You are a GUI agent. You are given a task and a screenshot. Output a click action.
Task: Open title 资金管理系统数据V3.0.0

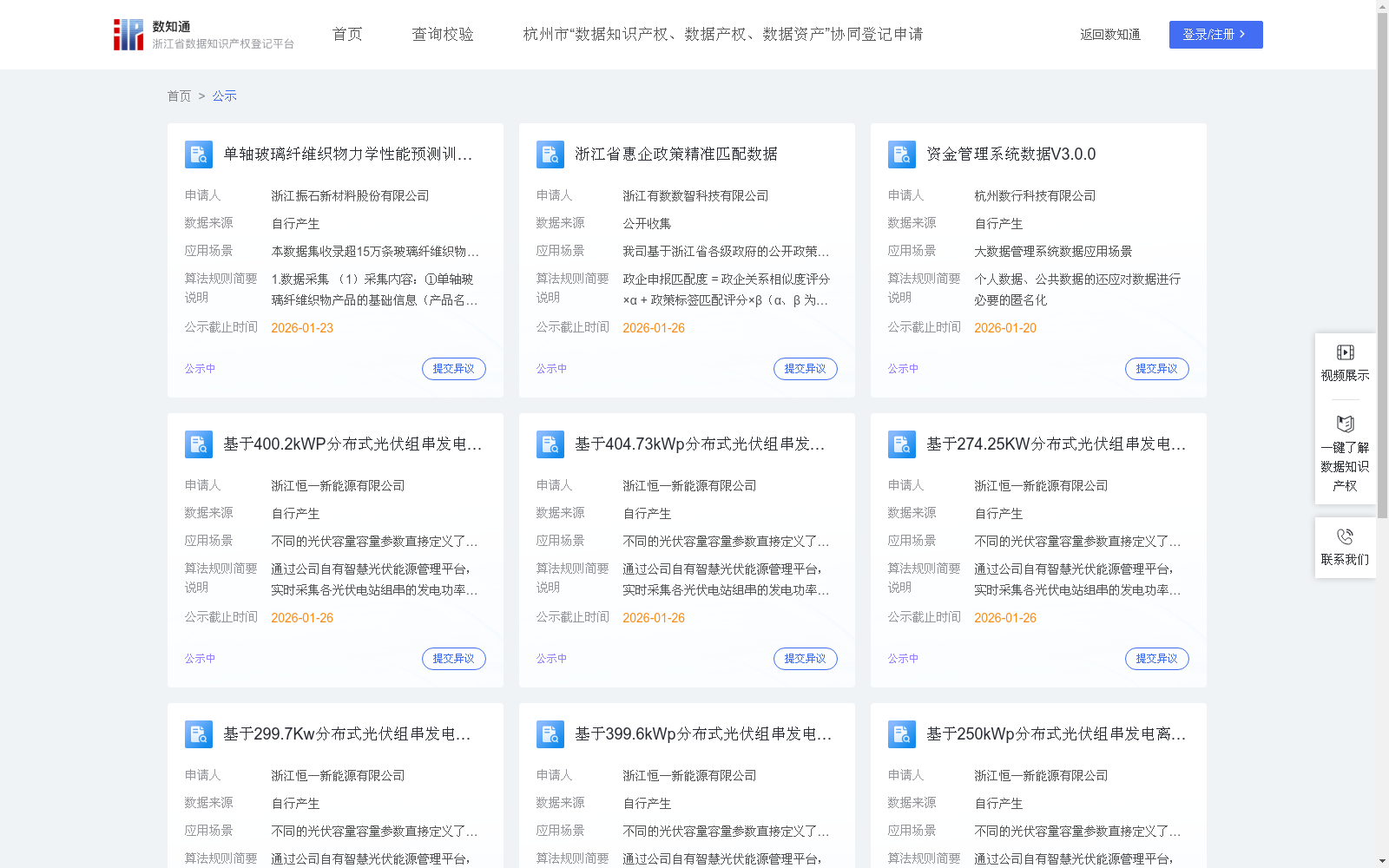pos(1011,155)
